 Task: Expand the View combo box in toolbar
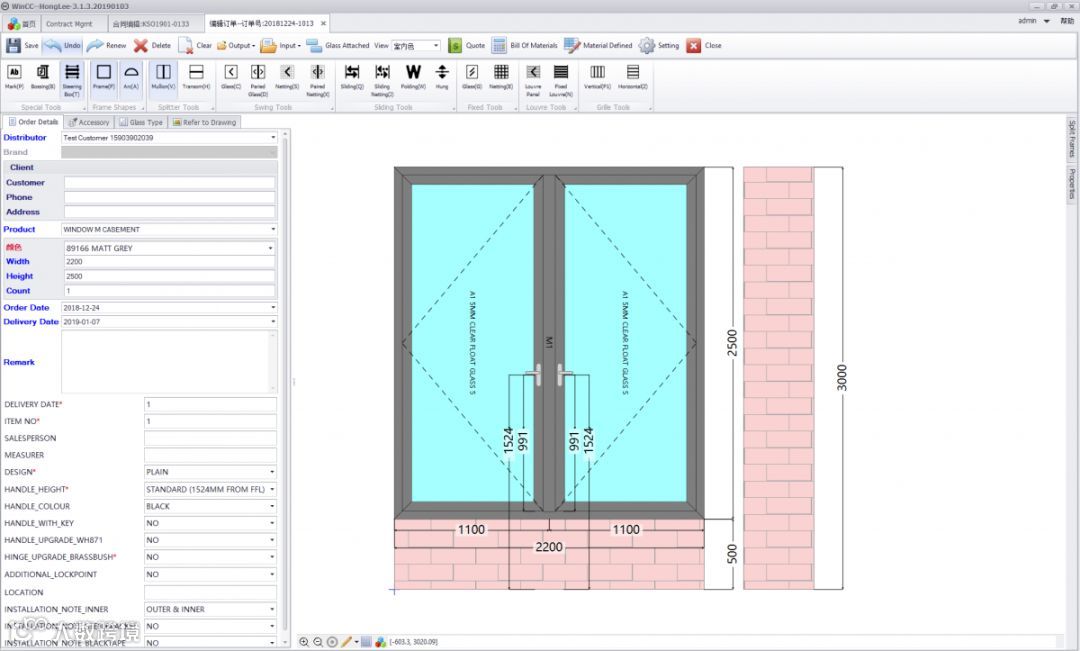[436, 46]
